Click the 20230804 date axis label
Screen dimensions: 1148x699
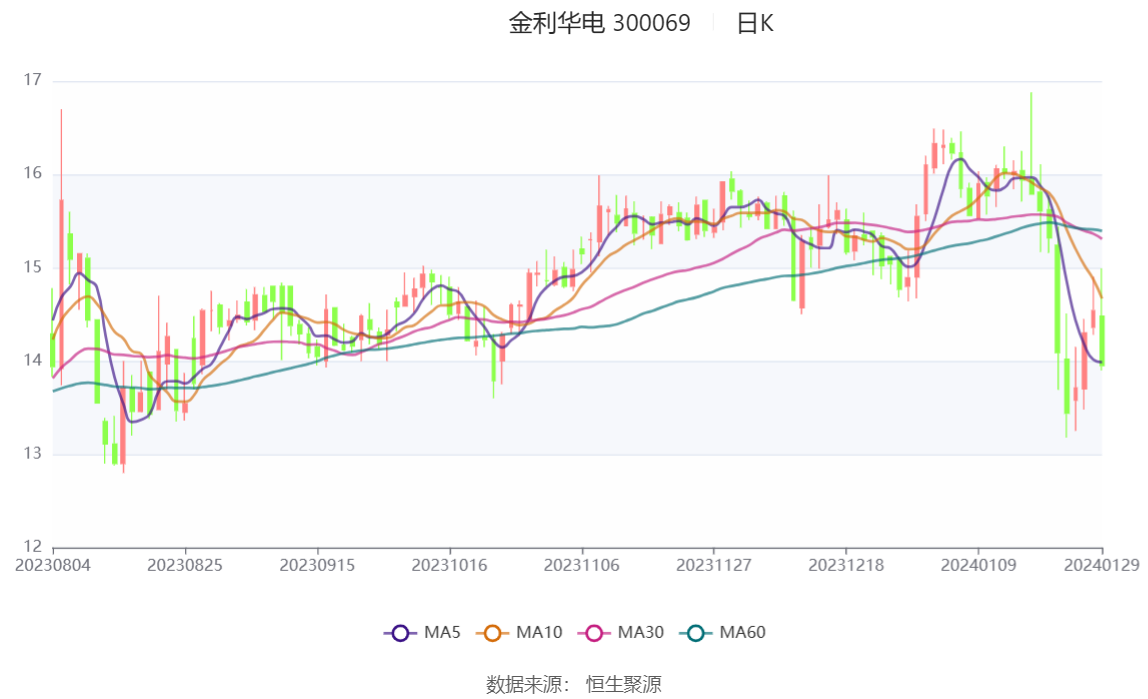(53, 566)
